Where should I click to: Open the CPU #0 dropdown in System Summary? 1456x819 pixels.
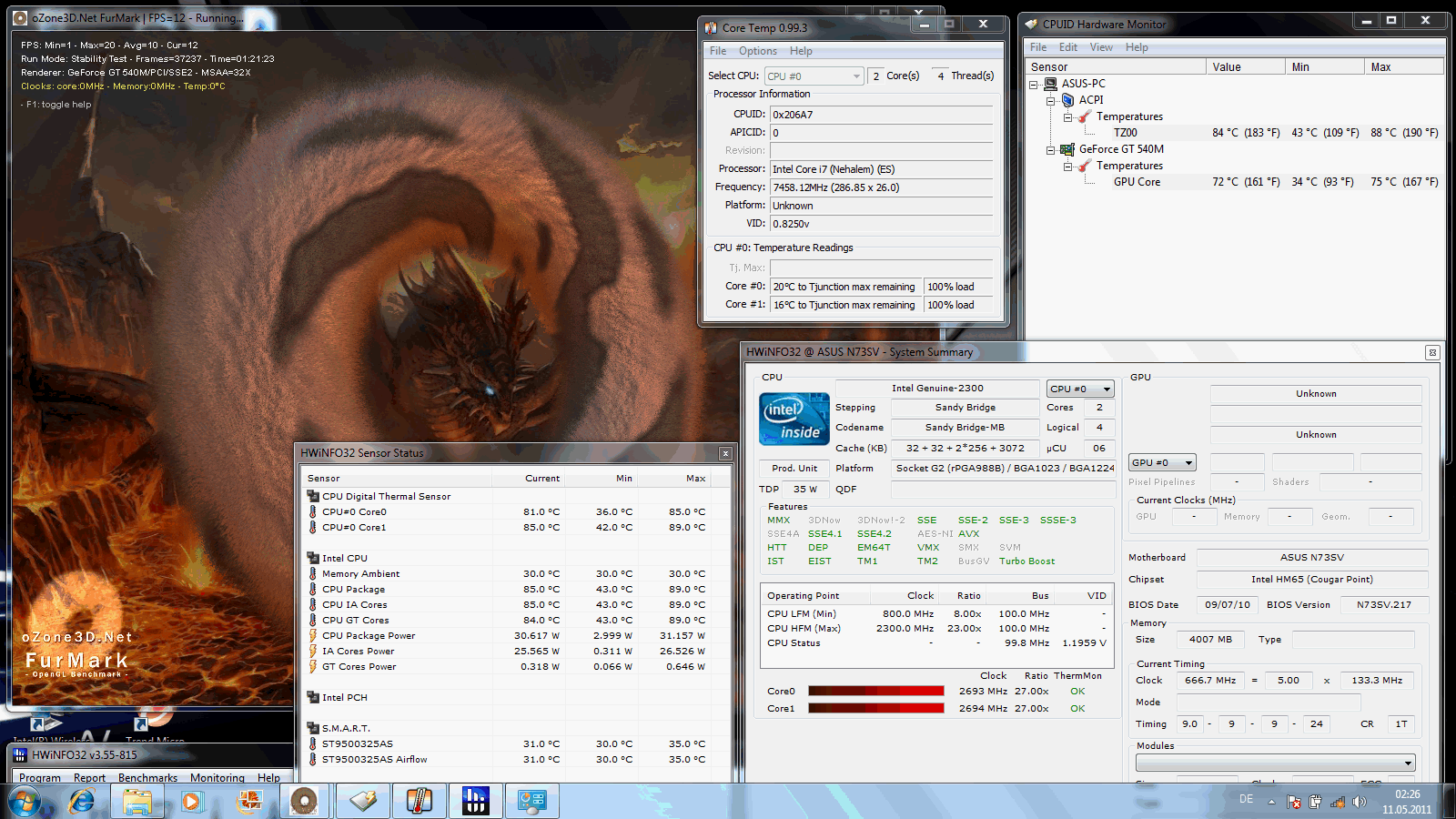point(1080,389)
